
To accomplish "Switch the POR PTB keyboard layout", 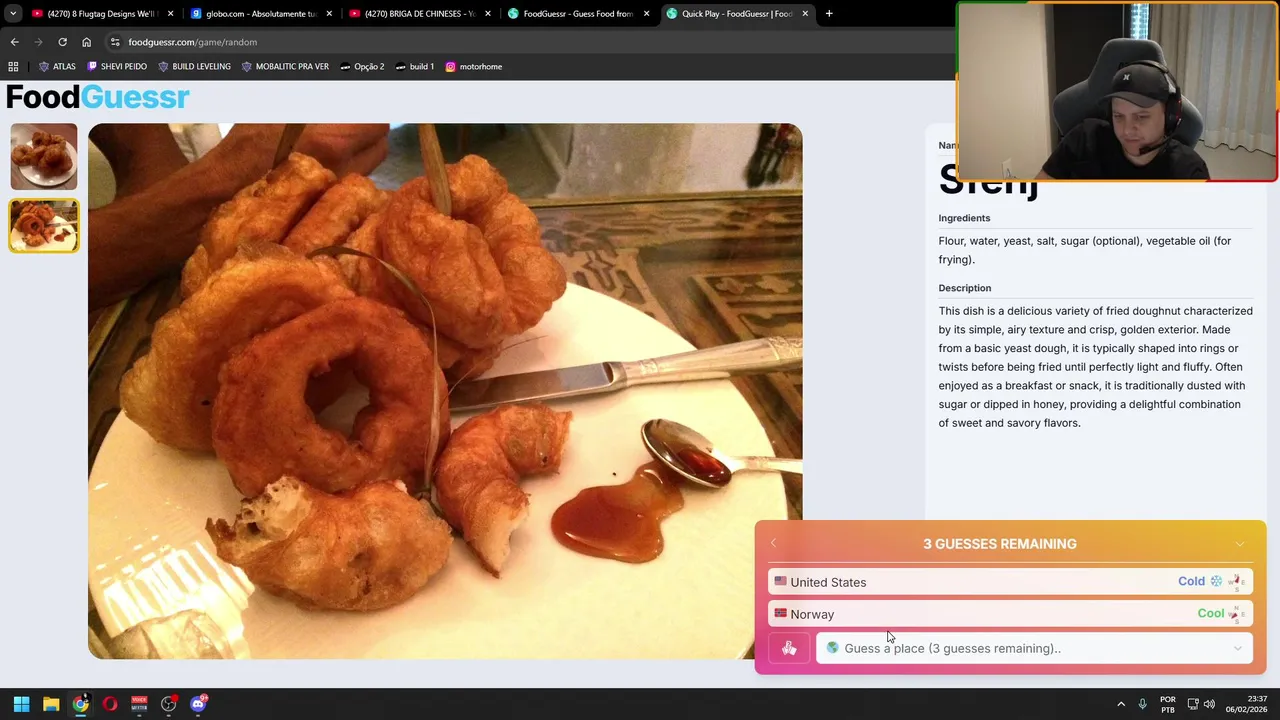I will pyautogui.click(x=1167, y=704).
